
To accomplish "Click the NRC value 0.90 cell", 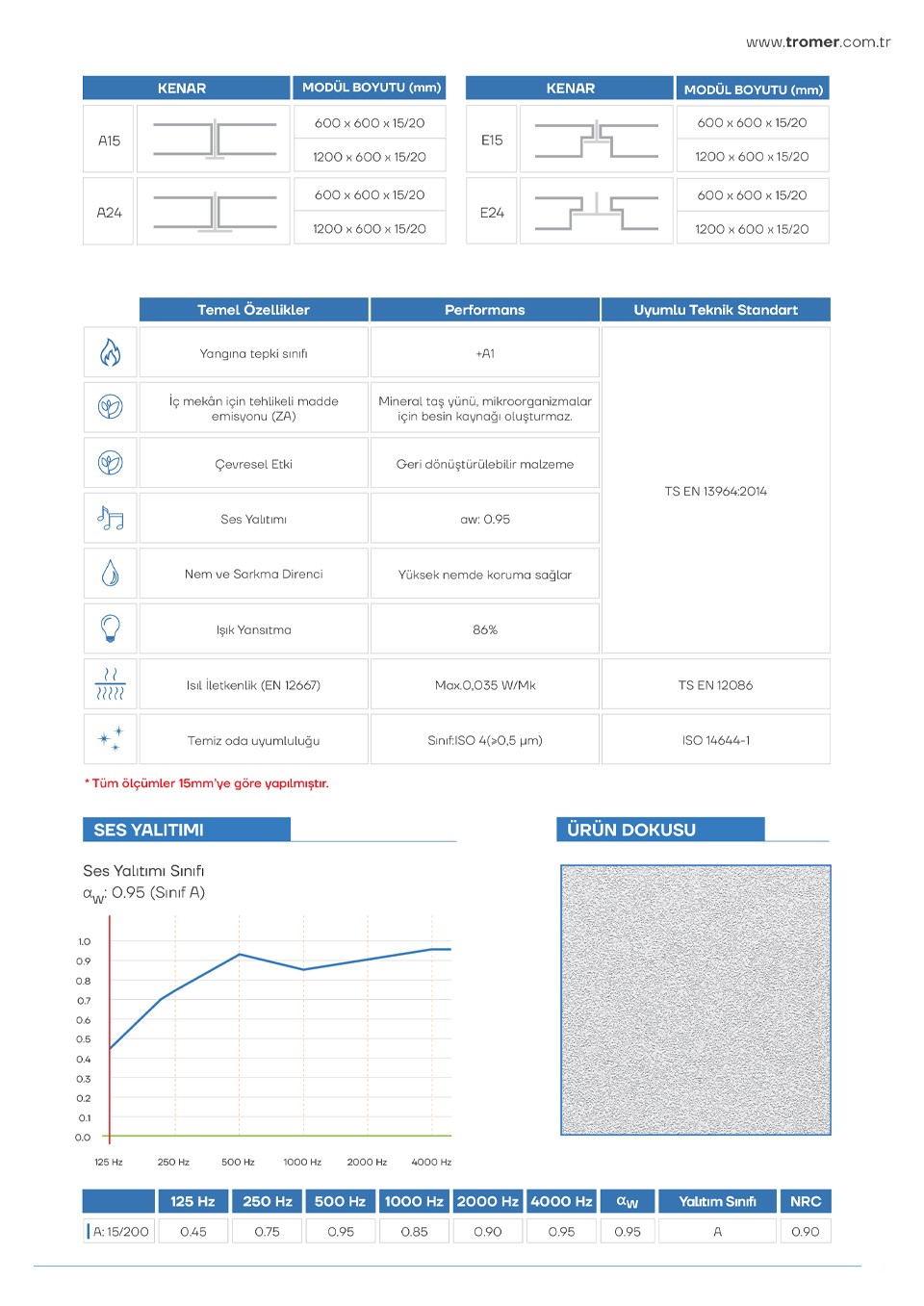I will coord(805,1231).
